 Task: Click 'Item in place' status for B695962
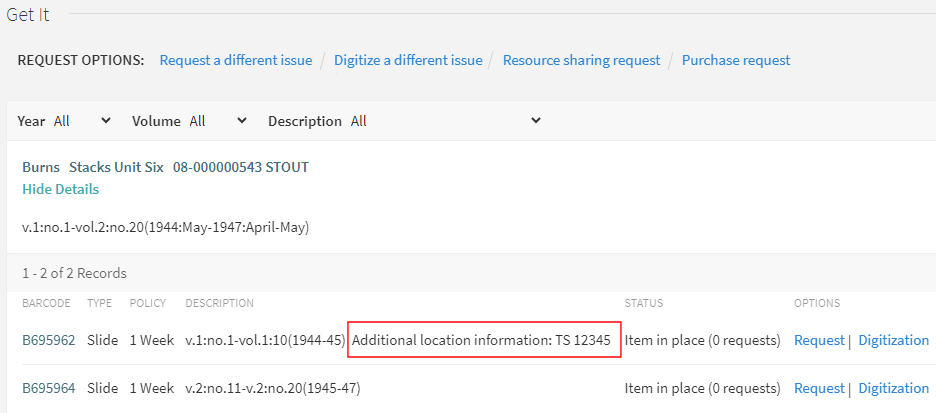[702, 340]
